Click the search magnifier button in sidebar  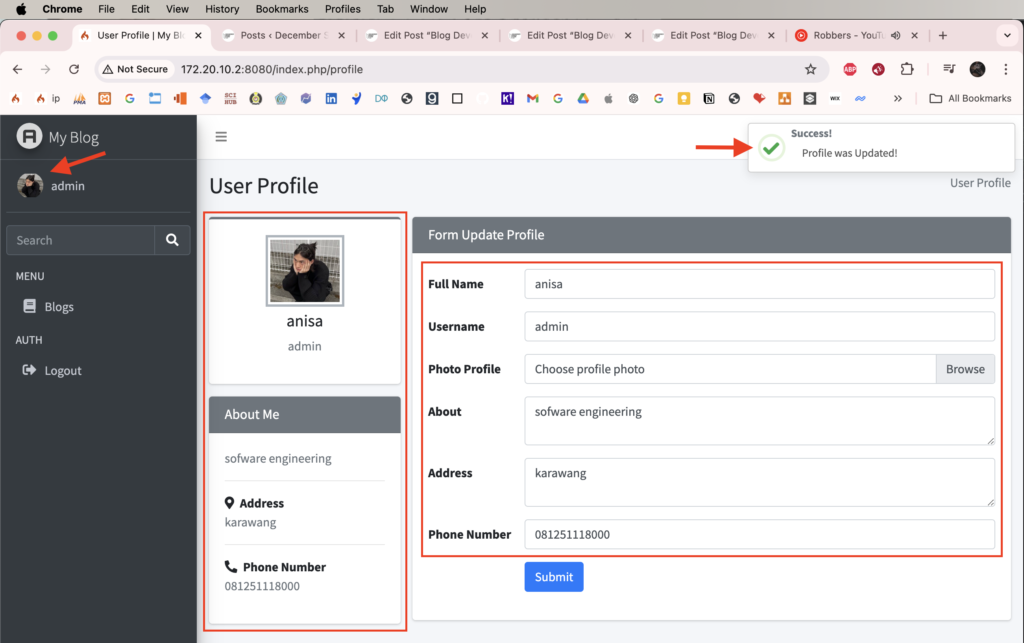[172, 240]
